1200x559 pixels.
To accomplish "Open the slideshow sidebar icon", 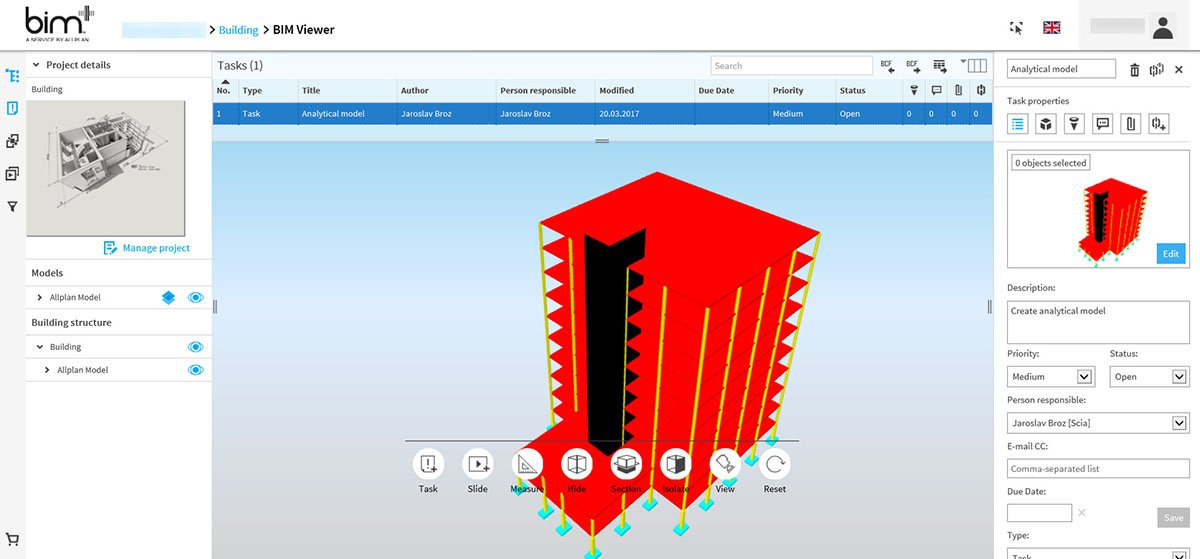I will click(x=13, y=174).
